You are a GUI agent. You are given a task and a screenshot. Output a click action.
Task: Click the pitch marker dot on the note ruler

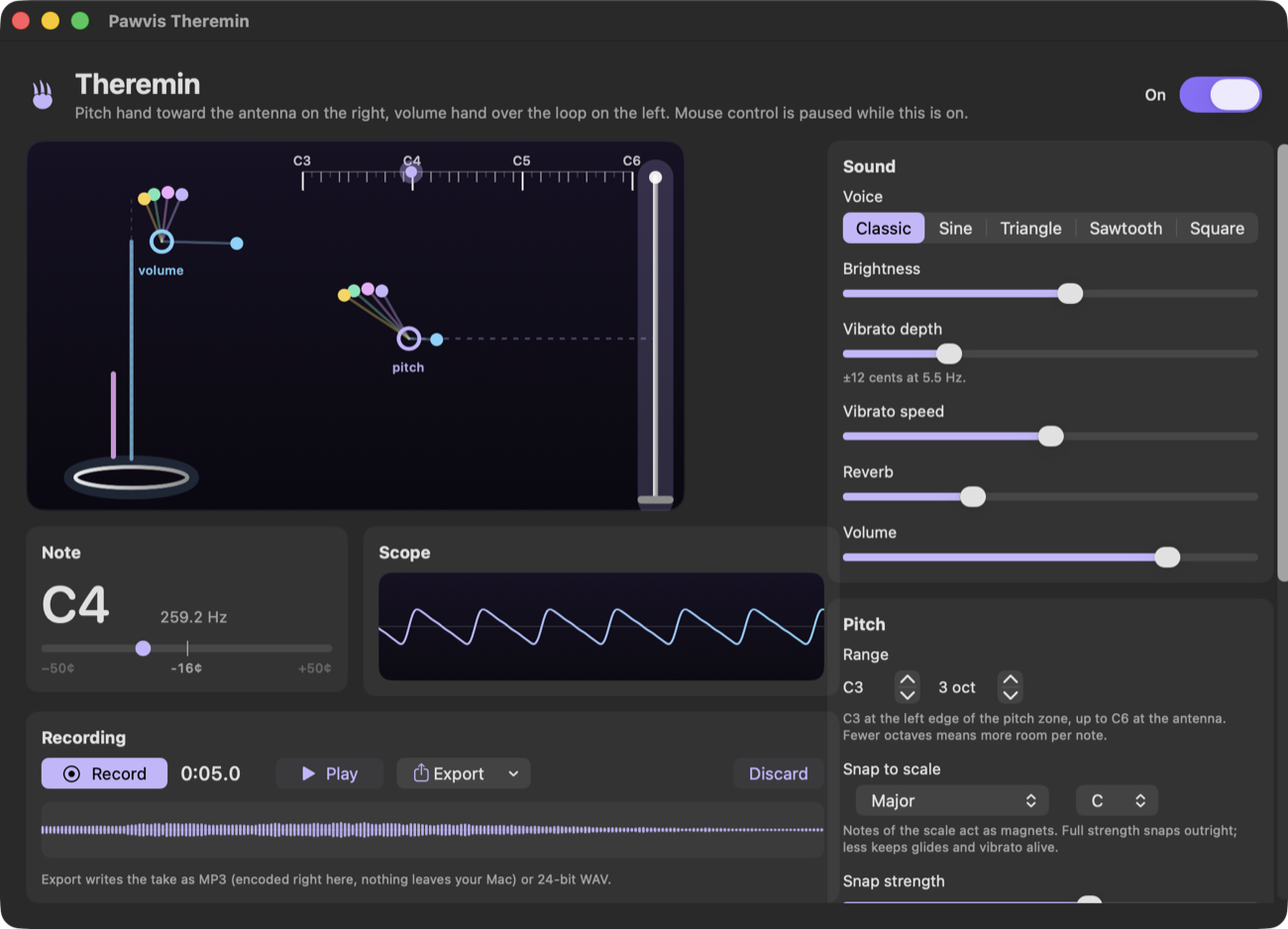pyautogui.click(x=411, y=172)
